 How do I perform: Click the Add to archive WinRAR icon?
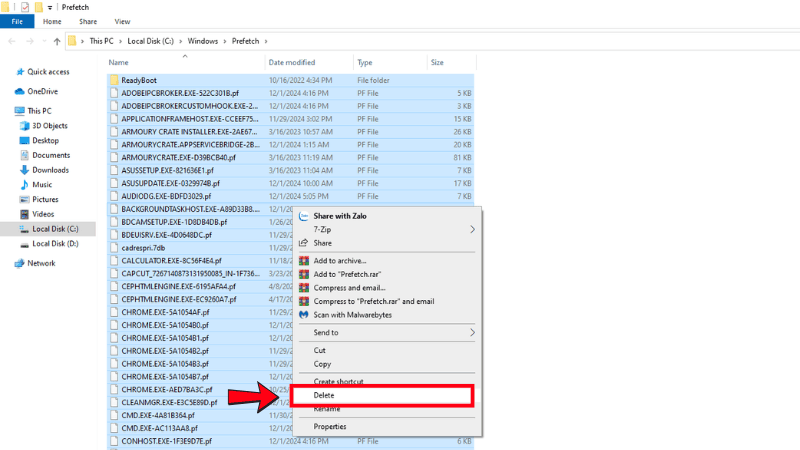304,260
